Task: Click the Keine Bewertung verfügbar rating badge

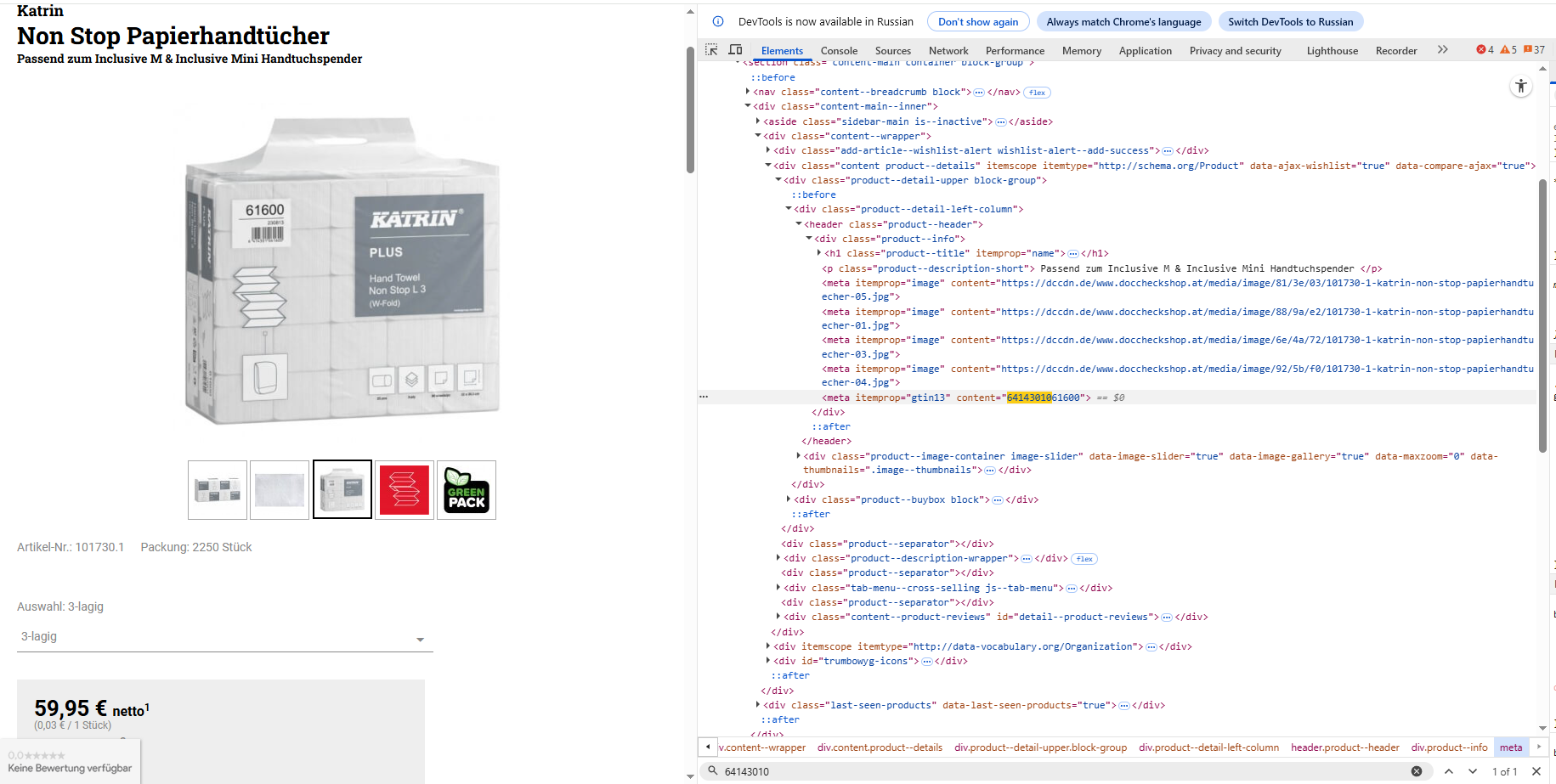Action: [70, 762]
